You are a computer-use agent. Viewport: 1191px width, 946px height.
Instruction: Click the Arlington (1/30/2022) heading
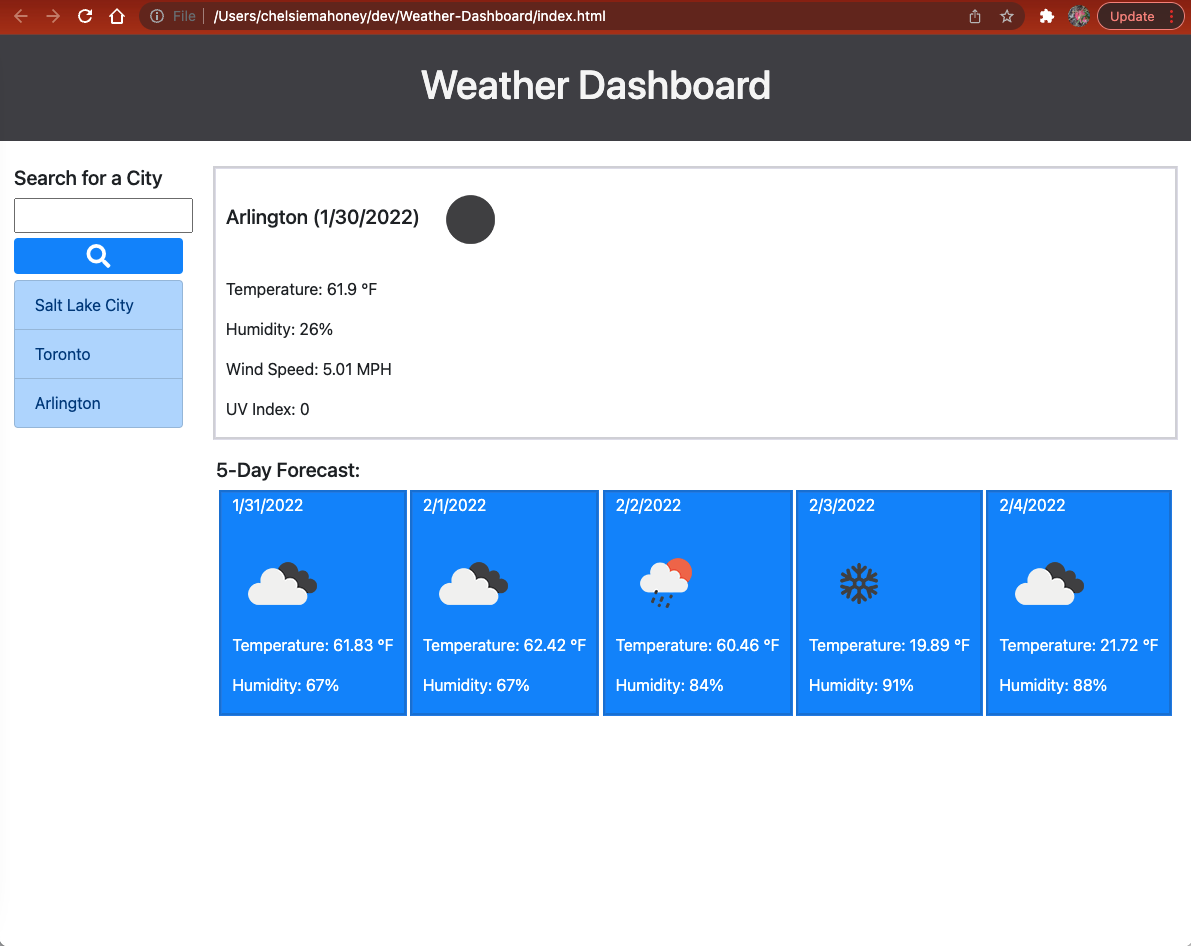323,217
